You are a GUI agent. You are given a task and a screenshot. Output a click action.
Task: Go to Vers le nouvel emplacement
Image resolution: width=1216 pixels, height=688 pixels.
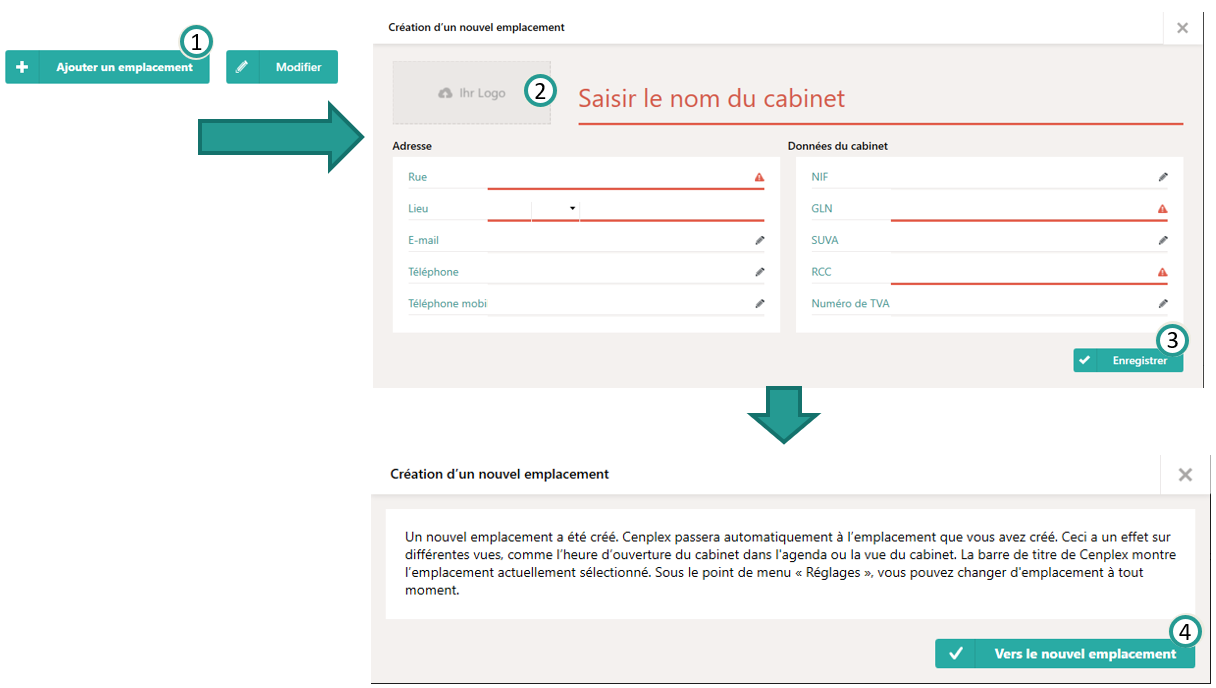pos(1065,654)
